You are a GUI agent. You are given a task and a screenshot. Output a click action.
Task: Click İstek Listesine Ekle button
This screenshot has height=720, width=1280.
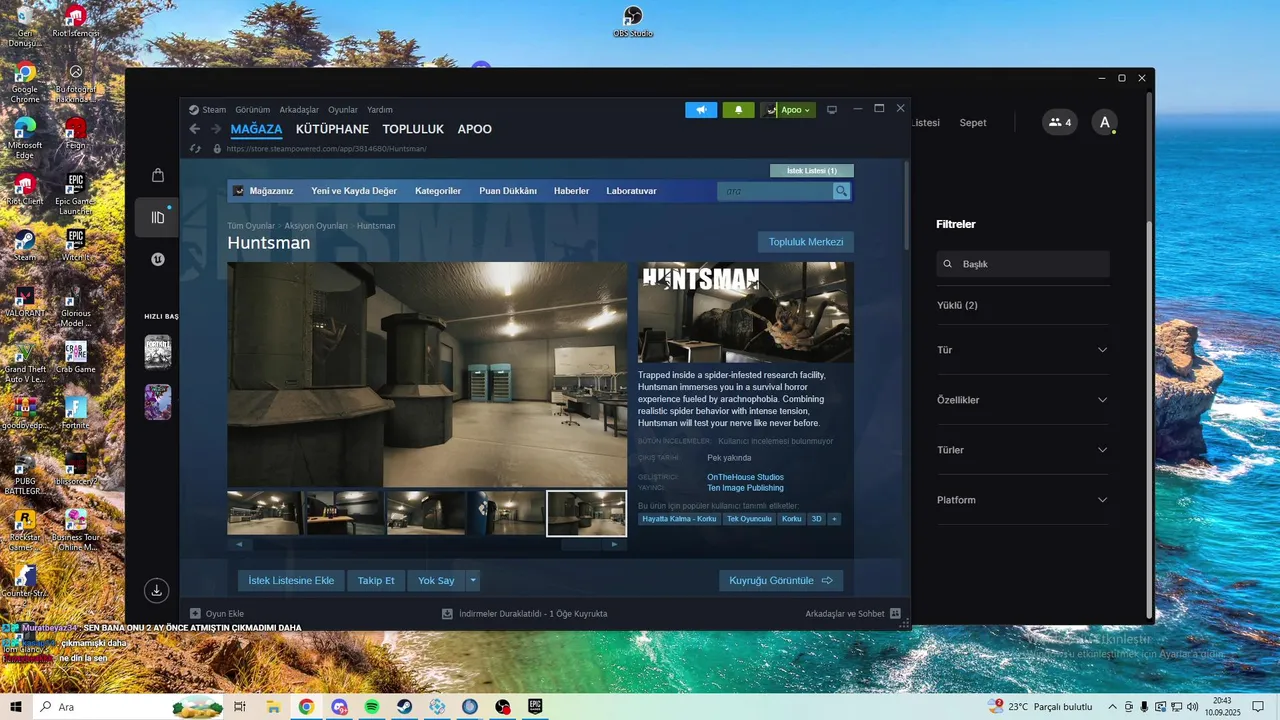point(291,580)
